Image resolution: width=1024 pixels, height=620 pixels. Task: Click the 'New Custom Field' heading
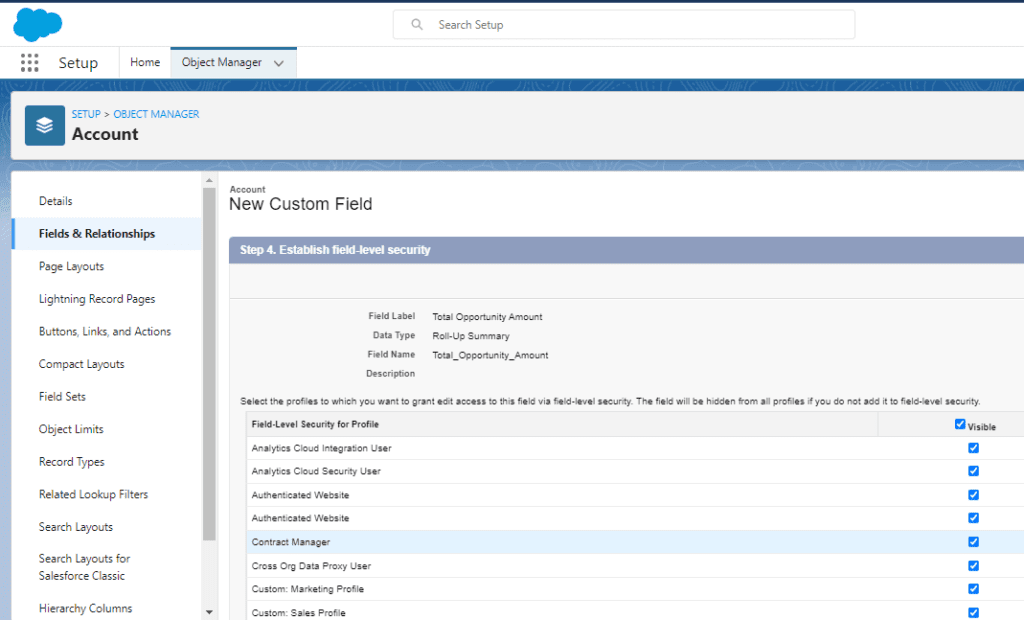click(300, 204)
